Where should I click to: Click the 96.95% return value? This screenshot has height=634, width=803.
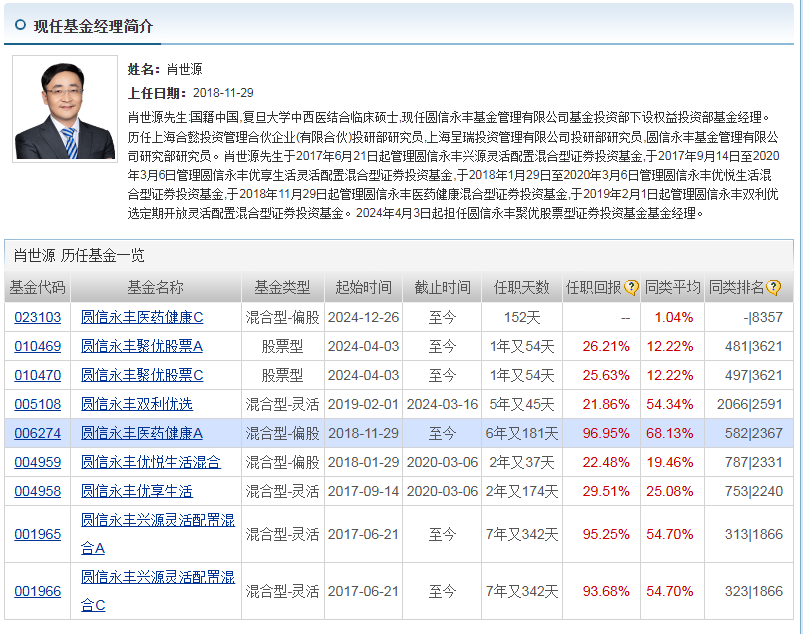click(606, 433)
